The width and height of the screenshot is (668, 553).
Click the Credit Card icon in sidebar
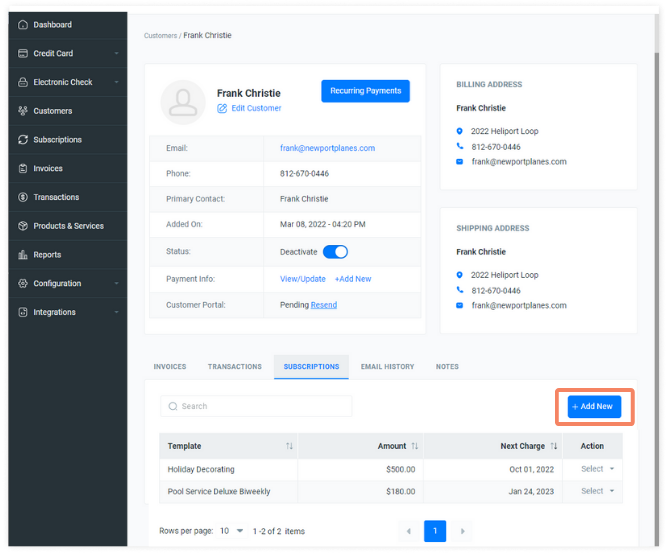tap(23, 53)
